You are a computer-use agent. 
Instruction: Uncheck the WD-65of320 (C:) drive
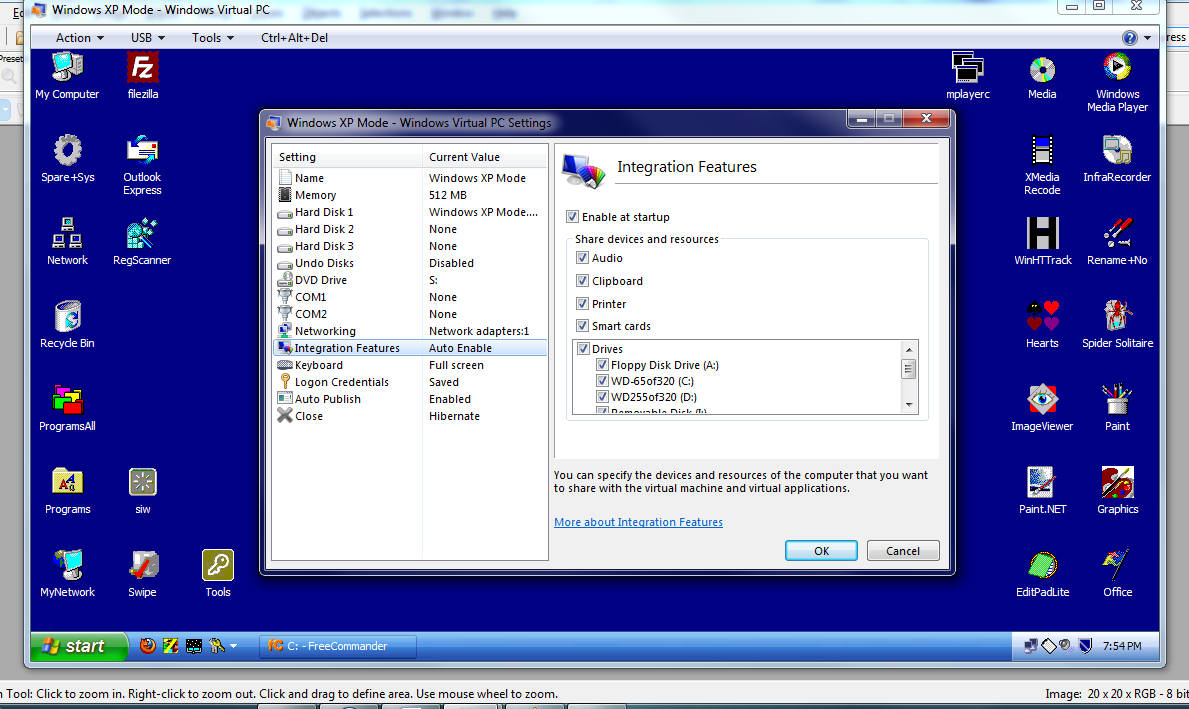(602, 381)
